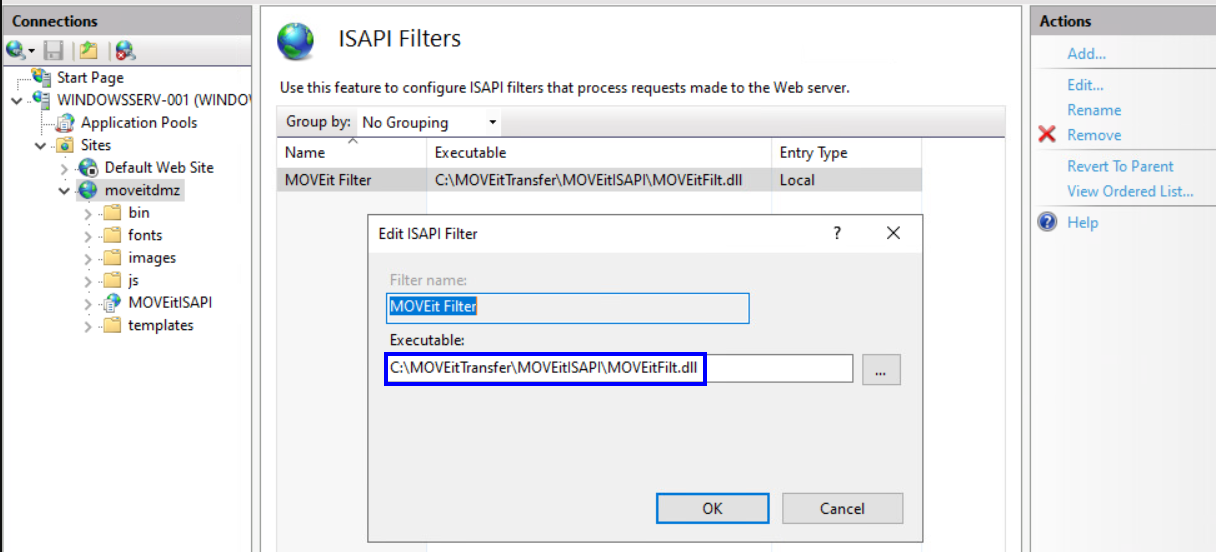Click the Sites folder icon
Viewport: 1216px width, 552px height.
(65, 145)
